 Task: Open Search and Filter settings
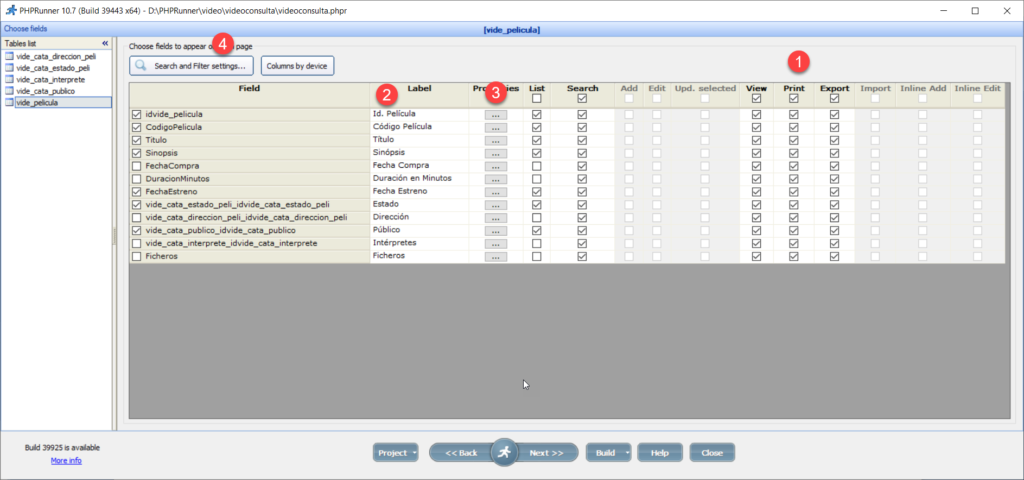pyautogui.click(x=192, y=66)
